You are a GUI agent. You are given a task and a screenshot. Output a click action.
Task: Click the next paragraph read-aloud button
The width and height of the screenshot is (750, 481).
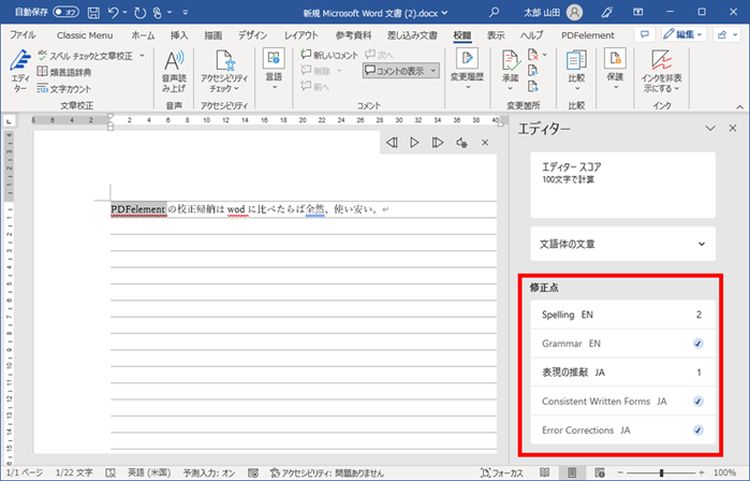(437, 142)
